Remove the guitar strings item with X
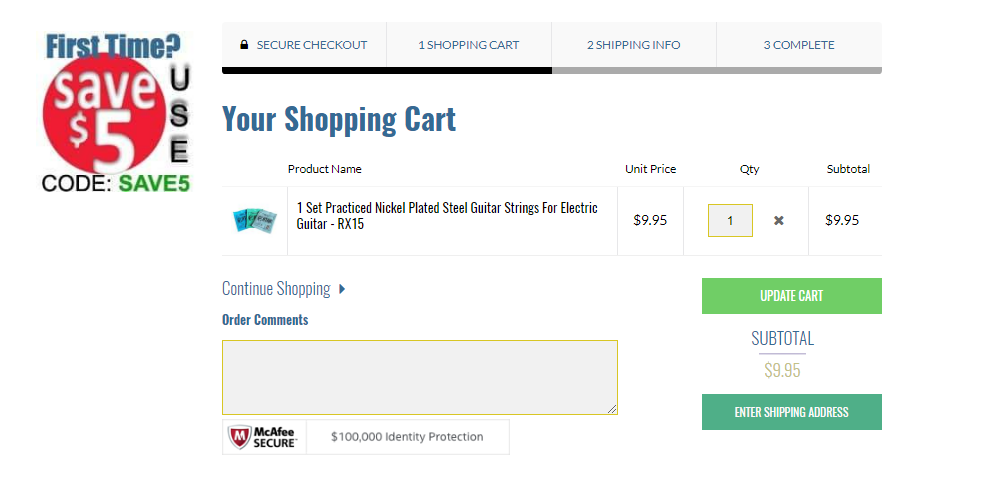The width and height of the screenshot is (986, 484). click(x=779, y=221)
